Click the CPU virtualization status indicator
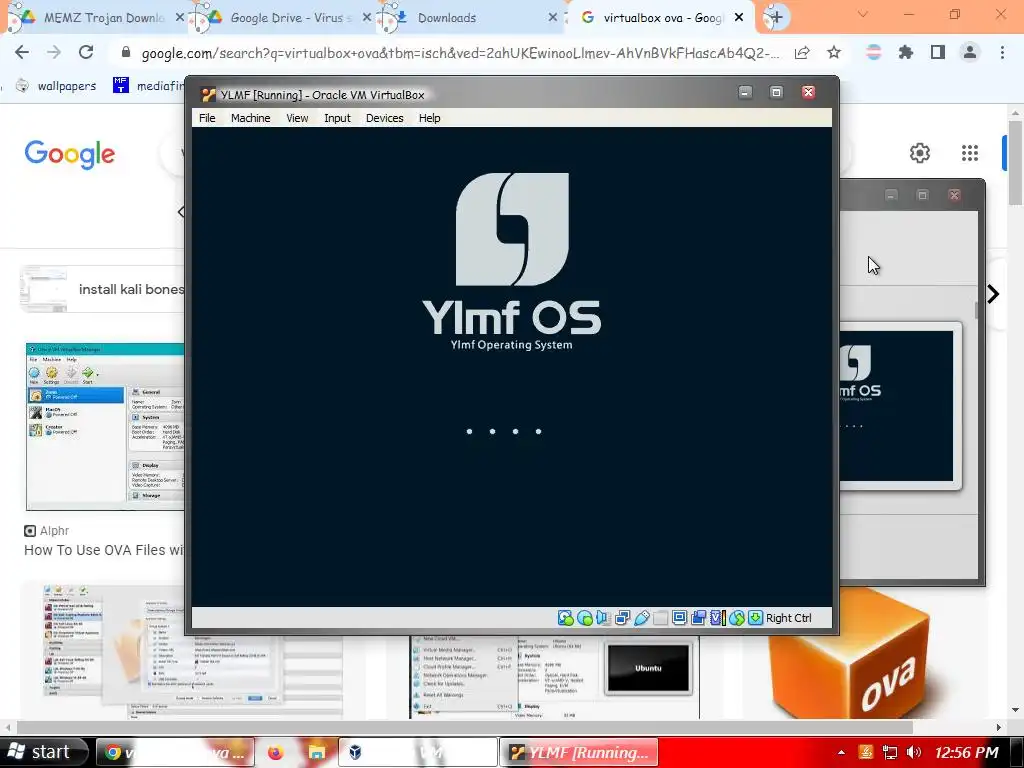This screenshot has width=1024, height=768. click(x=718, y=618)
